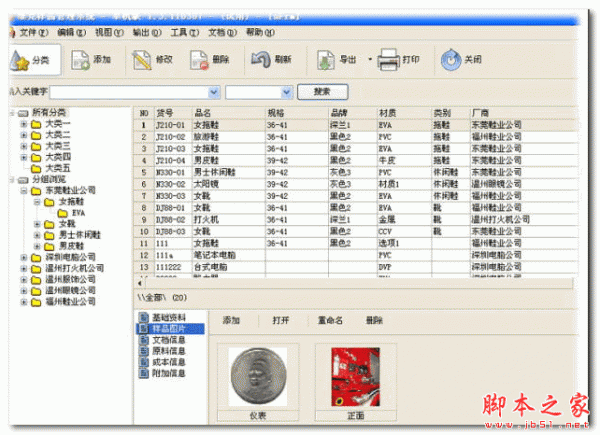Select the 仪表 coin thumbnail
This screenshot has width=600, height=435.
point(258,377)
